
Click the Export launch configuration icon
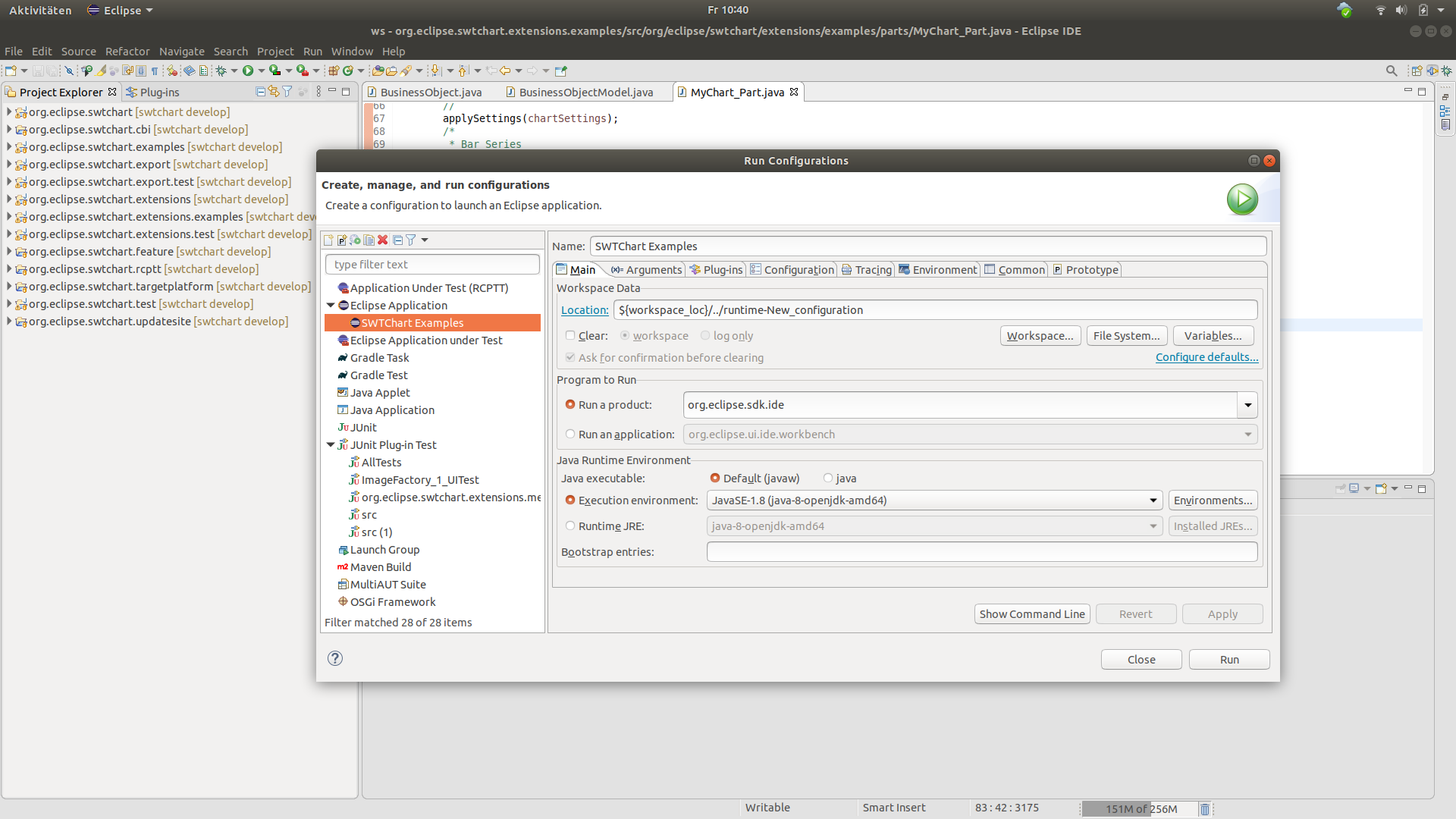(x=355, y=240)
